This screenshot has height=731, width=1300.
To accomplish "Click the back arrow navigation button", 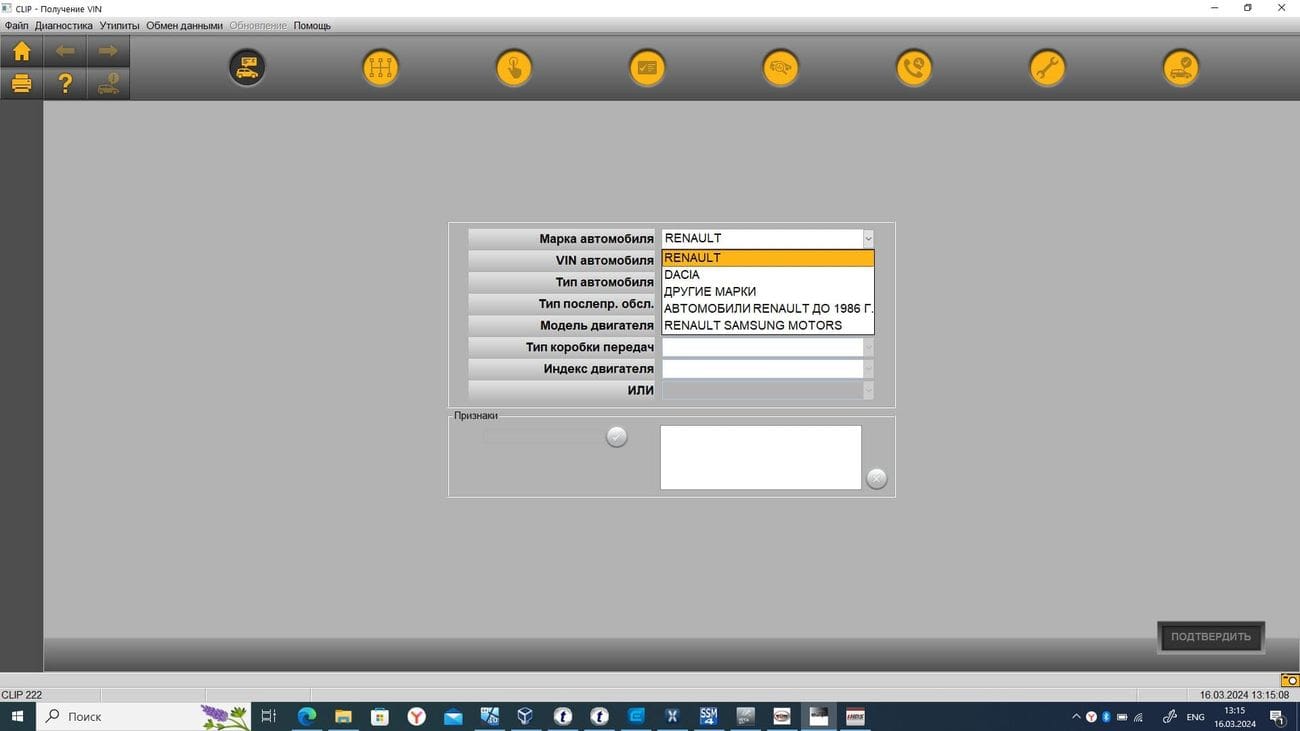I will tap(65, 51).
